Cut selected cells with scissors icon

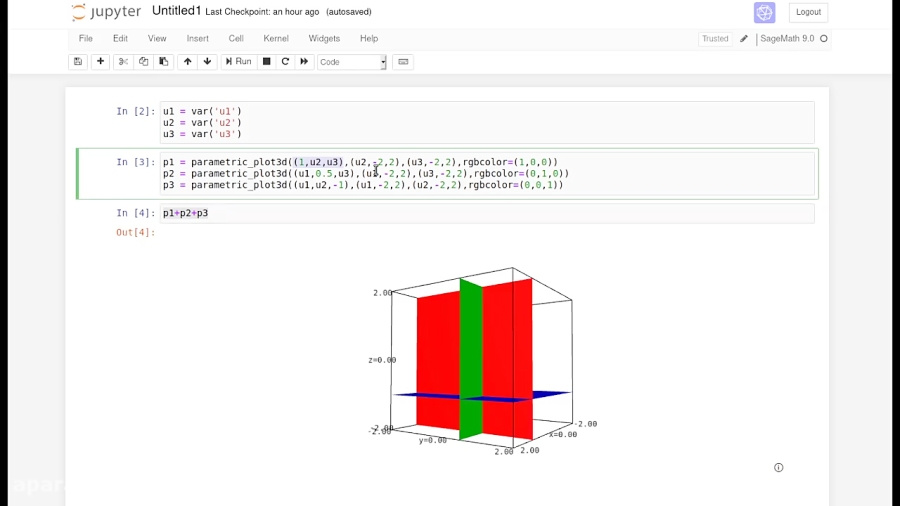point(123,62)
